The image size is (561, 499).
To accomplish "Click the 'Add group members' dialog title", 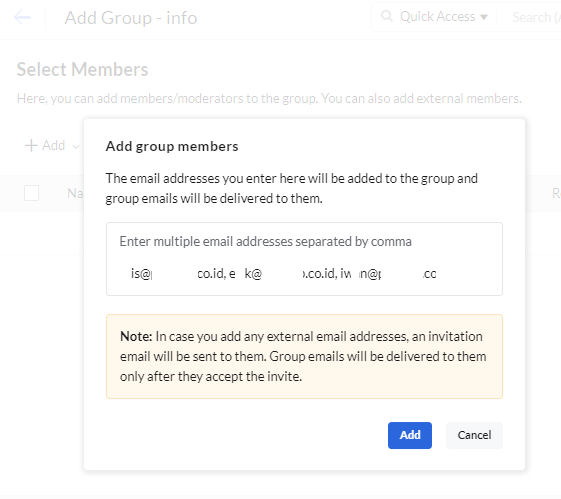I will [172, 146].
